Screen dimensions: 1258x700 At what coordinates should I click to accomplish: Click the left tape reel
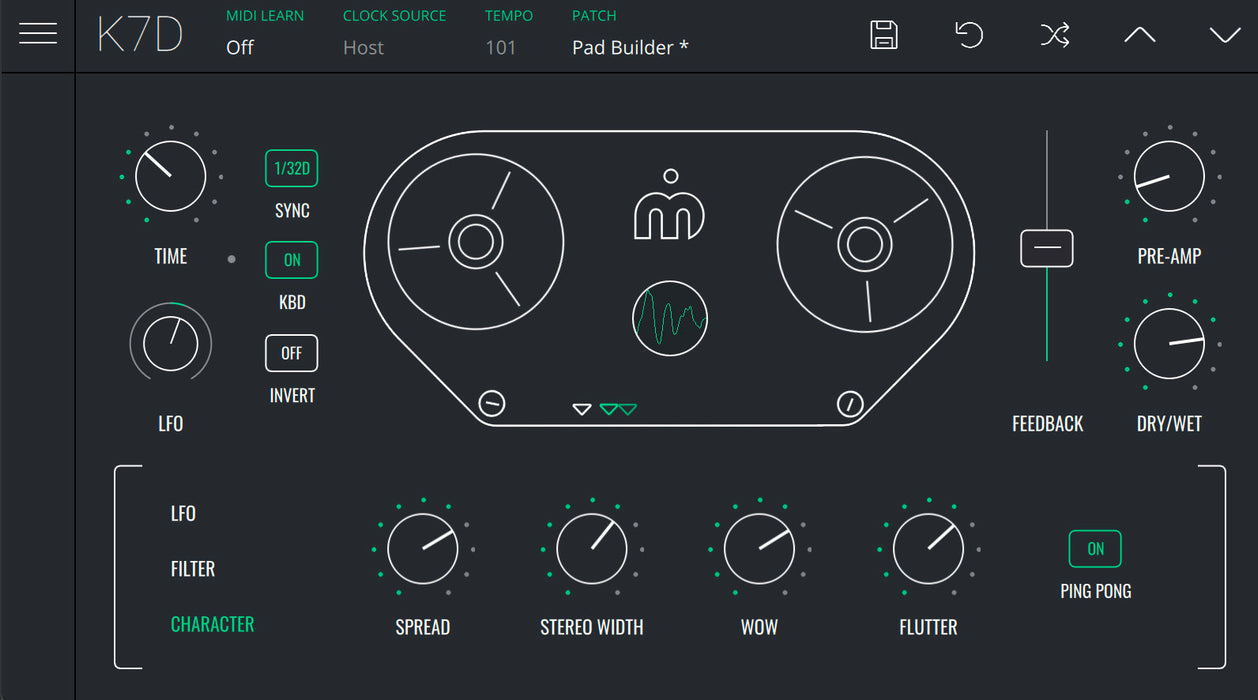(475, 242)
